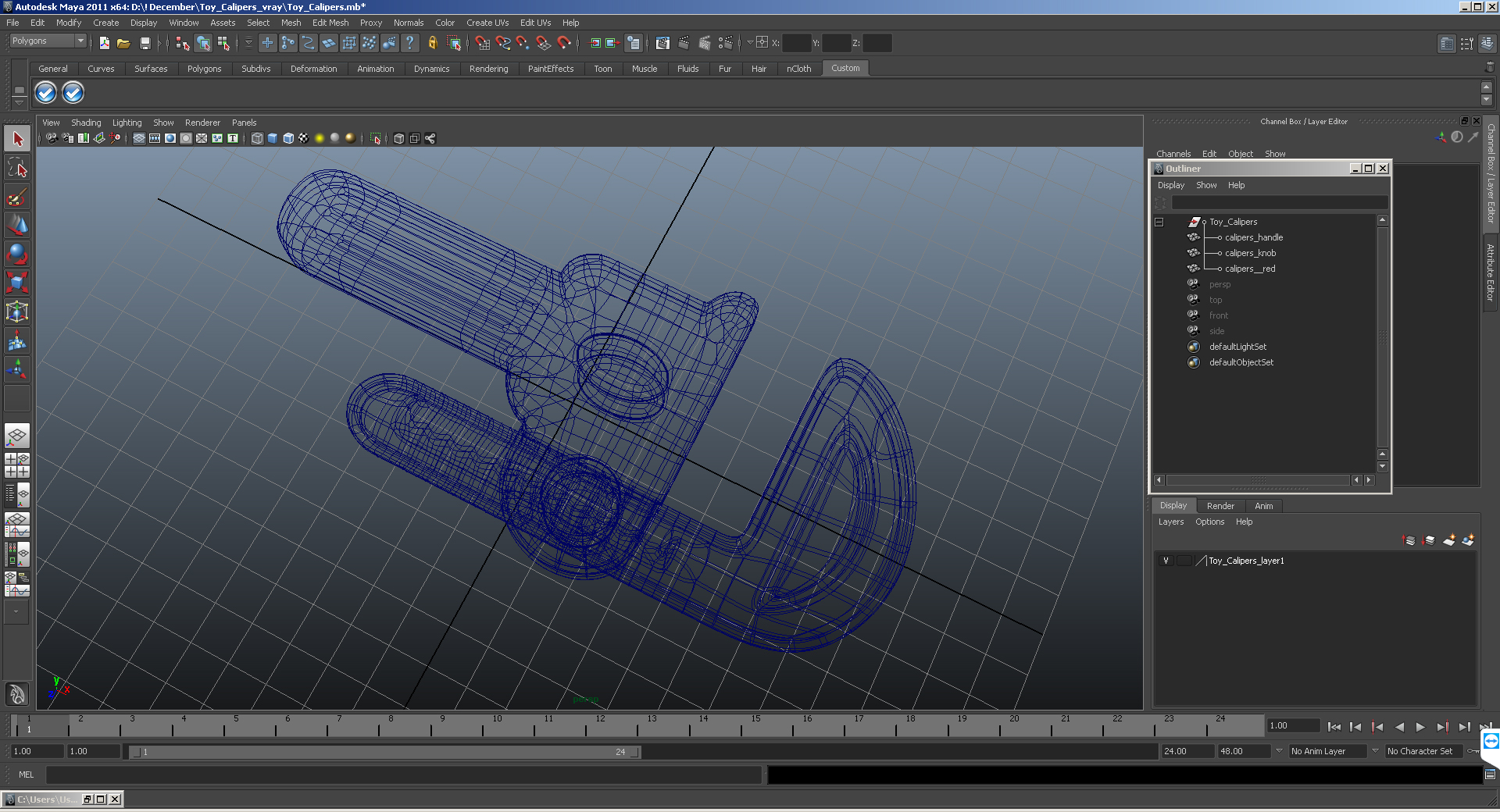Image resolution: width=1500 pixels, height=812 pixels.
Task: Use all lights yellow sphere icon
Action: coord(320,138)
